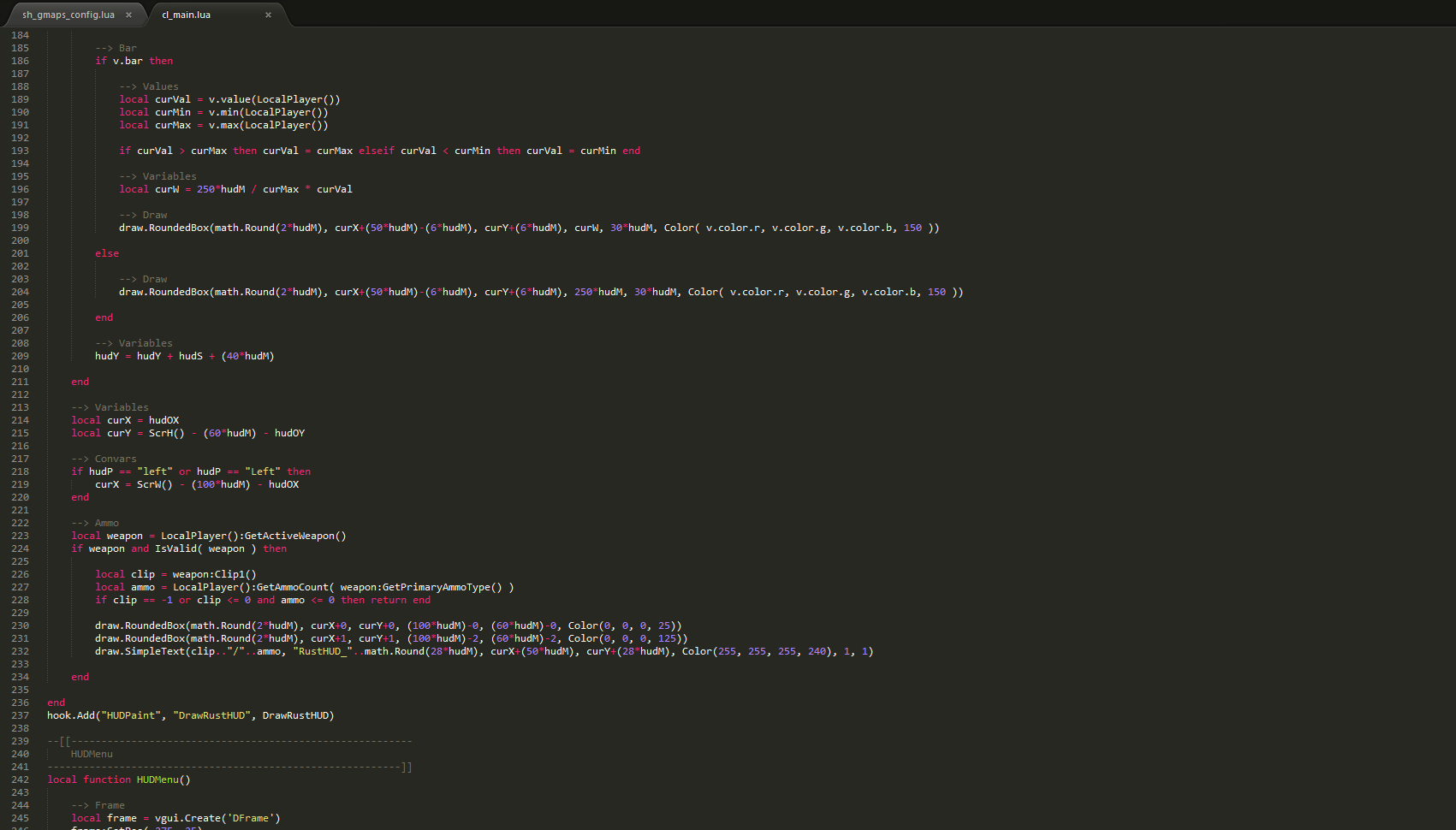Click the '--> Bar' comment on line 185
The image size is (1456, 830).
click(x=116, y=48)
